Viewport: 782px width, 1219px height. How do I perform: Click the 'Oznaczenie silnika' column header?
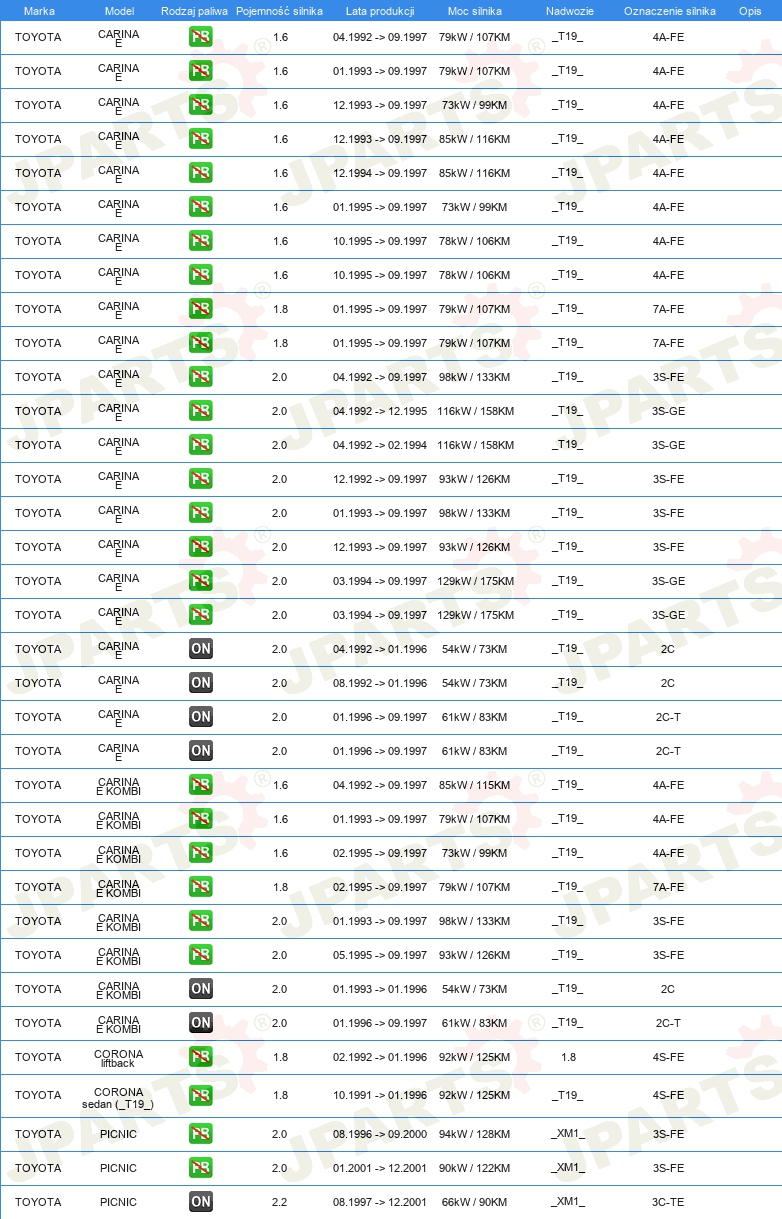click(x=669, y=11)
